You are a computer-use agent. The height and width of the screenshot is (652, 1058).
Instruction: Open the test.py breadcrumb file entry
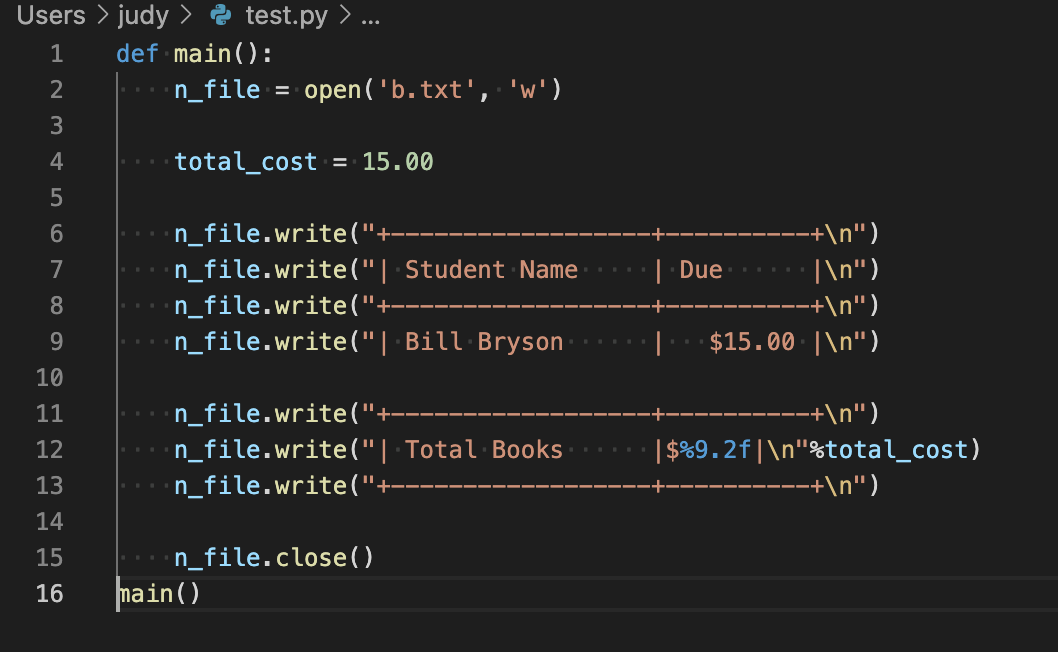click(x=286, y=15)
